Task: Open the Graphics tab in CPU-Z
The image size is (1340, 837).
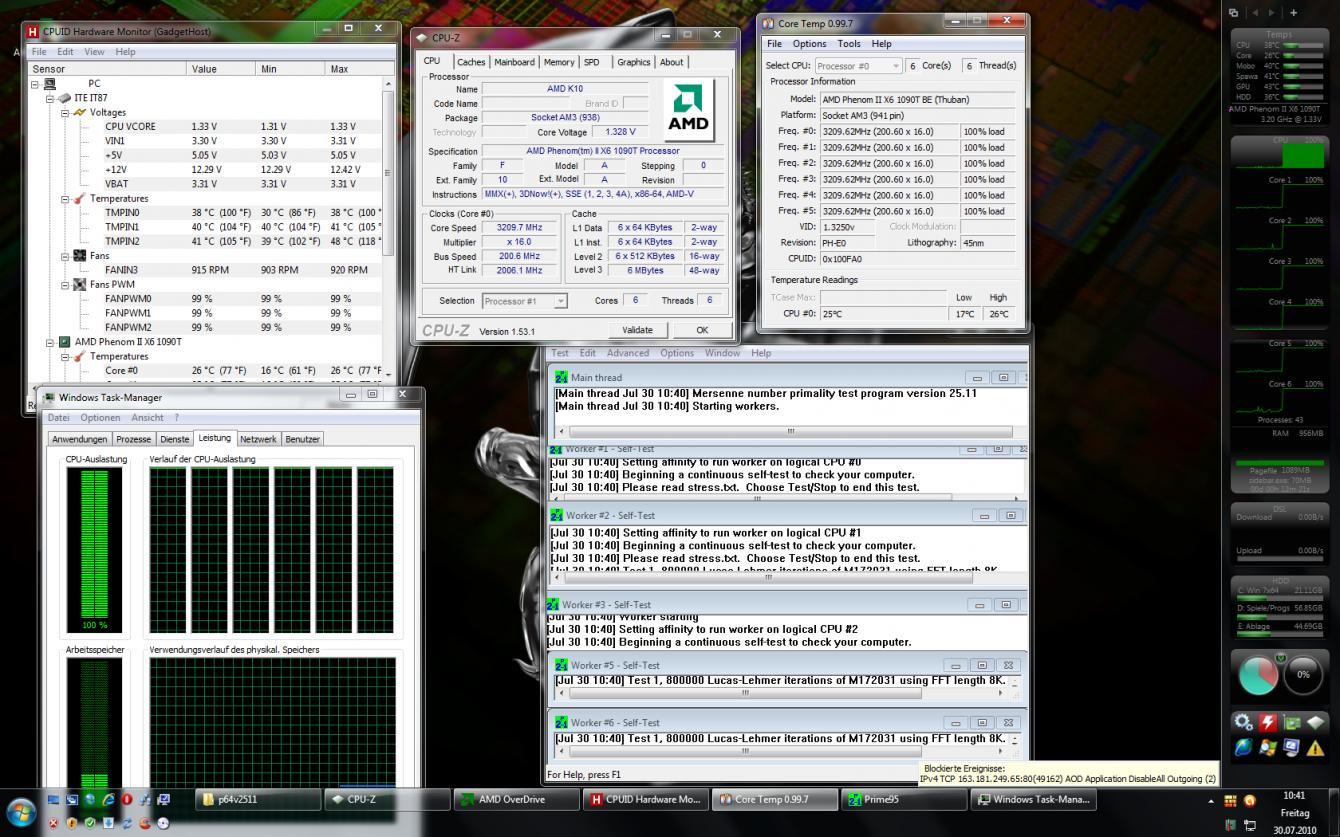Action: (x=633, y=62)
